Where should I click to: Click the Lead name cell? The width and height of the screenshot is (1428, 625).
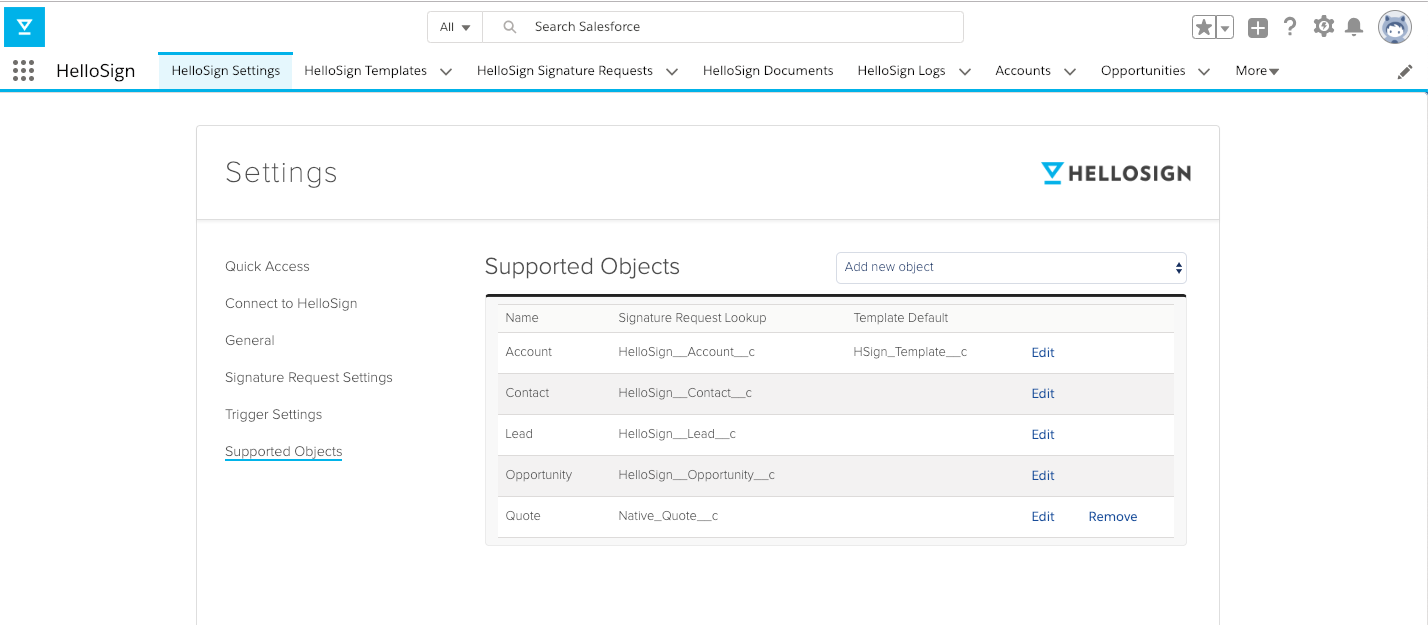coord(519,434)
